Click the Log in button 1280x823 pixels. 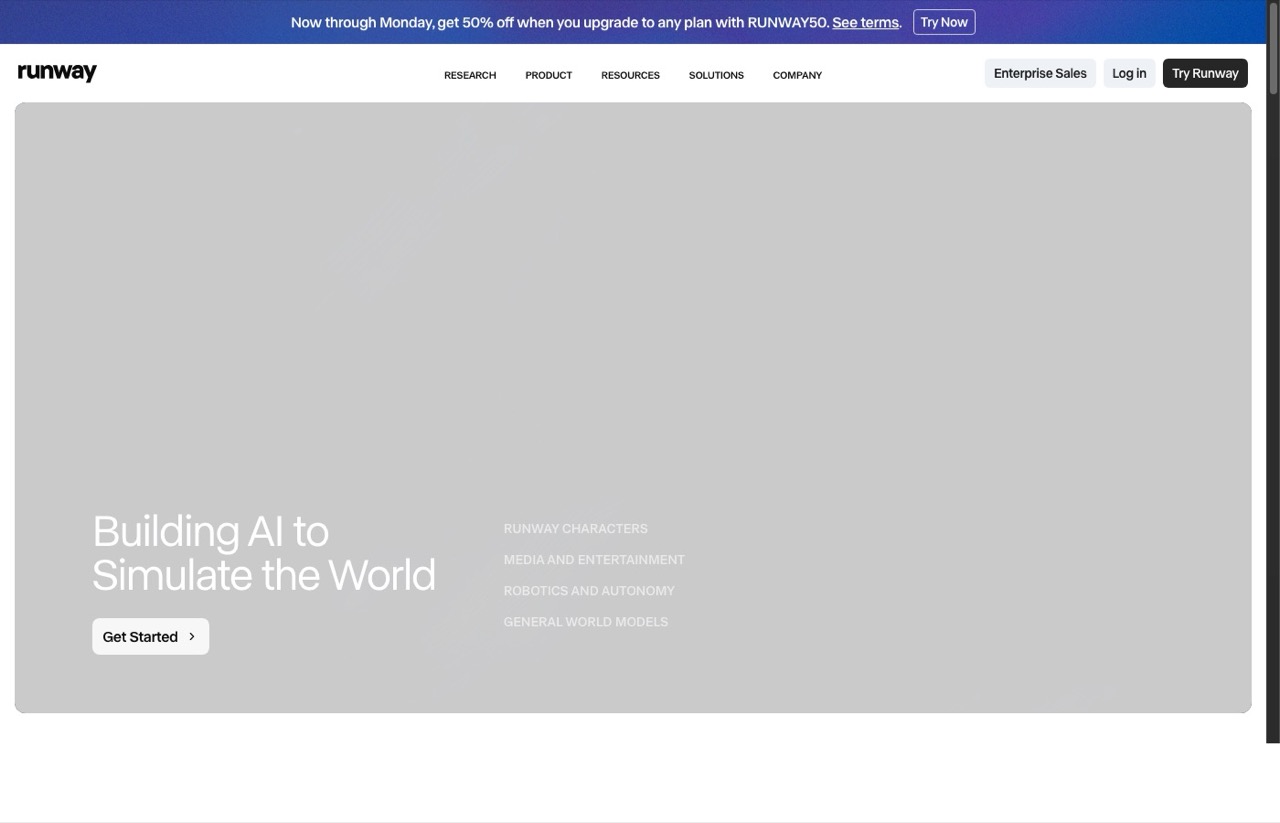click(1129, 73)
